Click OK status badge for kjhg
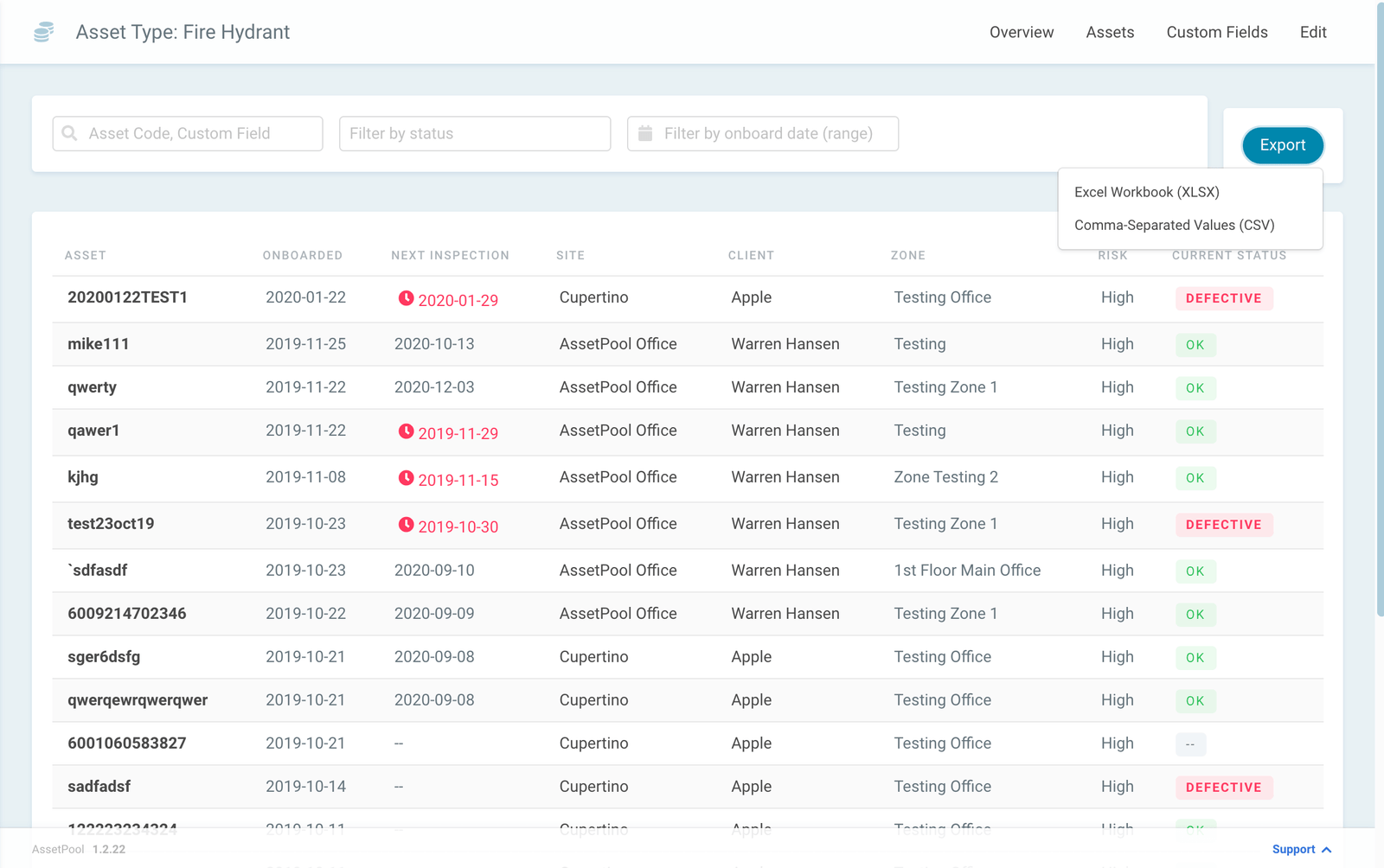 click(x=1195, y=478)
